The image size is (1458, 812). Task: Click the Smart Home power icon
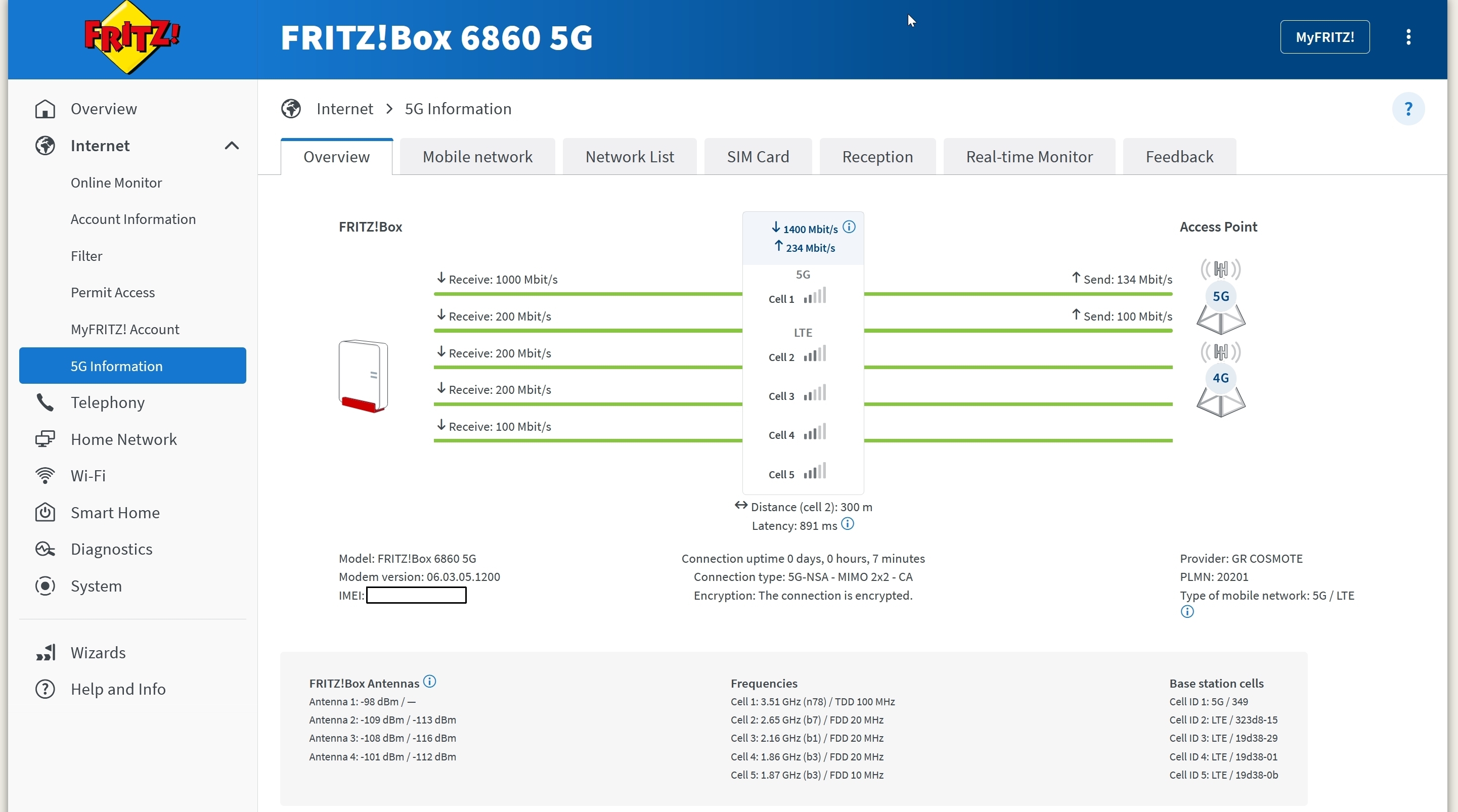[x=46, y=512]
